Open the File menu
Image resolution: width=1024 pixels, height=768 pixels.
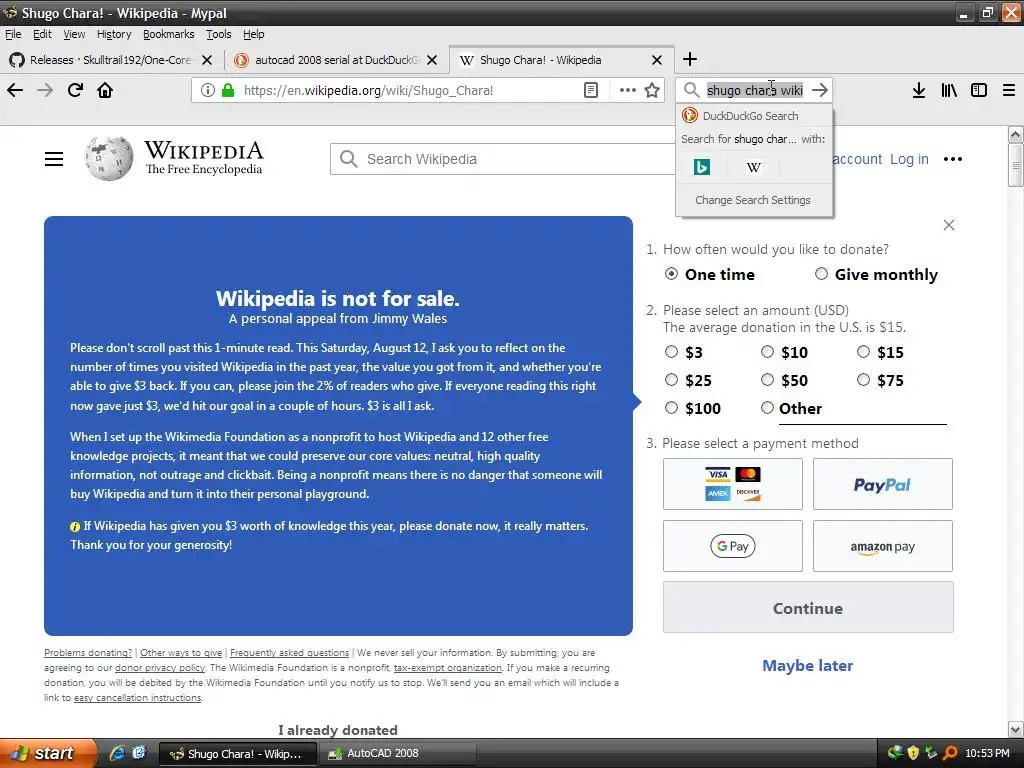13,34
